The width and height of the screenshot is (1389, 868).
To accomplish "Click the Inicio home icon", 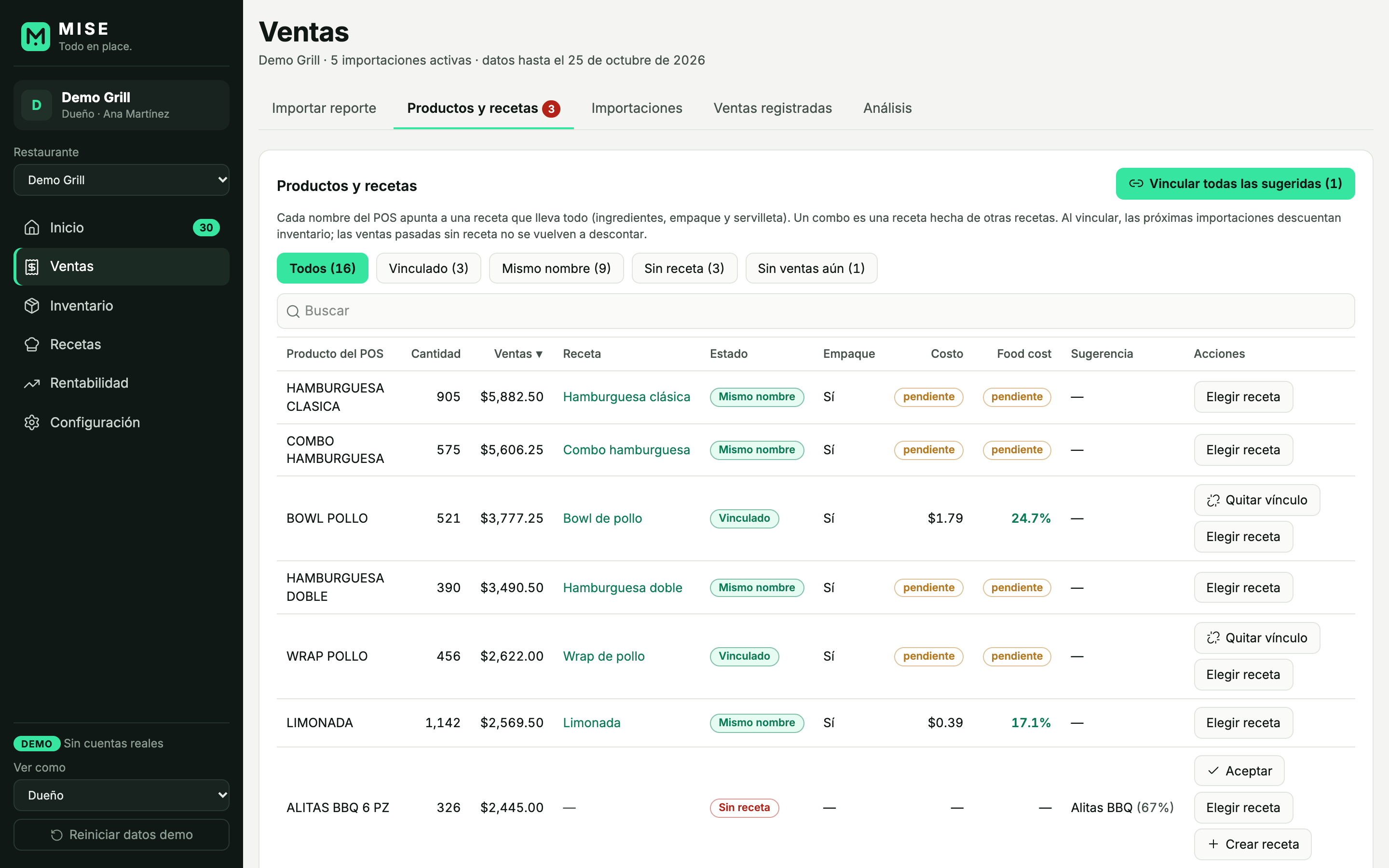I will [32, 228].
